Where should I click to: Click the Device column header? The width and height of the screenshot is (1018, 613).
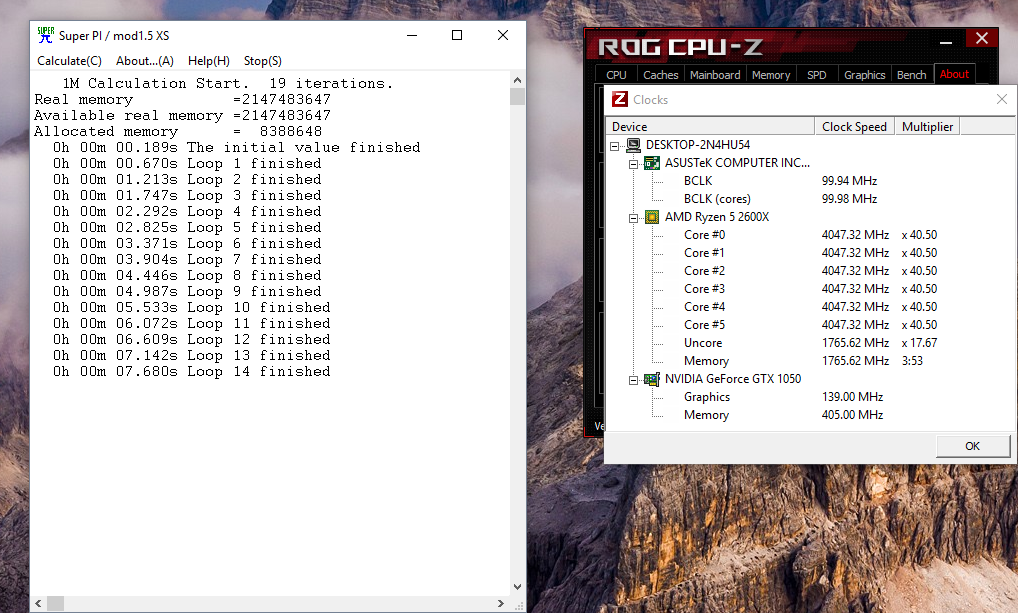point(710,127)
